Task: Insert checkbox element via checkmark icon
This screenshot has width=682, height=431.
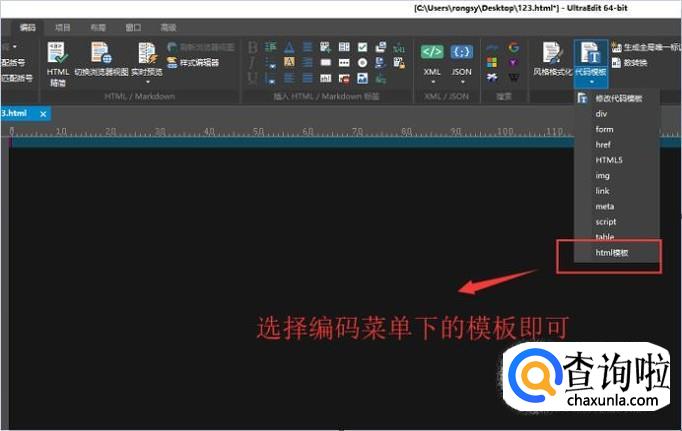Action: 362,47
